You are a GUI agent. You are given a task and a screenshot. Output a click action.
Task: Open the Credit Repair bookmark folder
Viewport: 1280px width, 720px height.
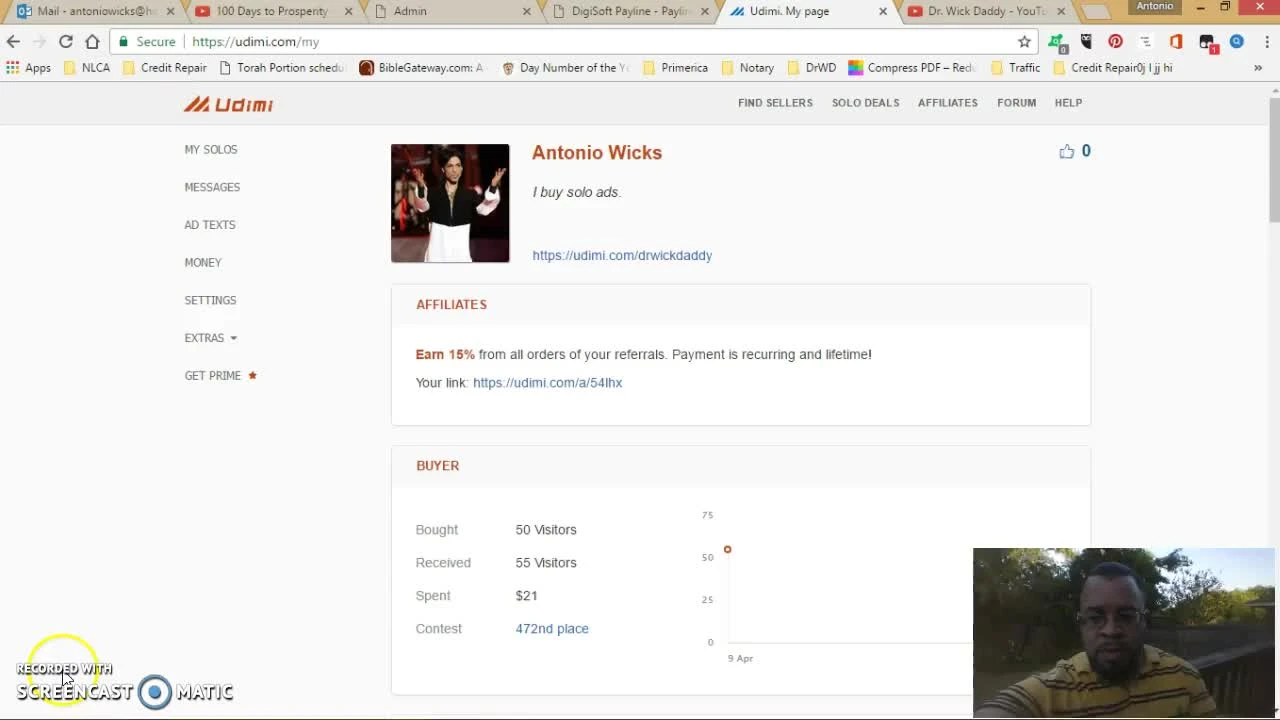[165, 68]
